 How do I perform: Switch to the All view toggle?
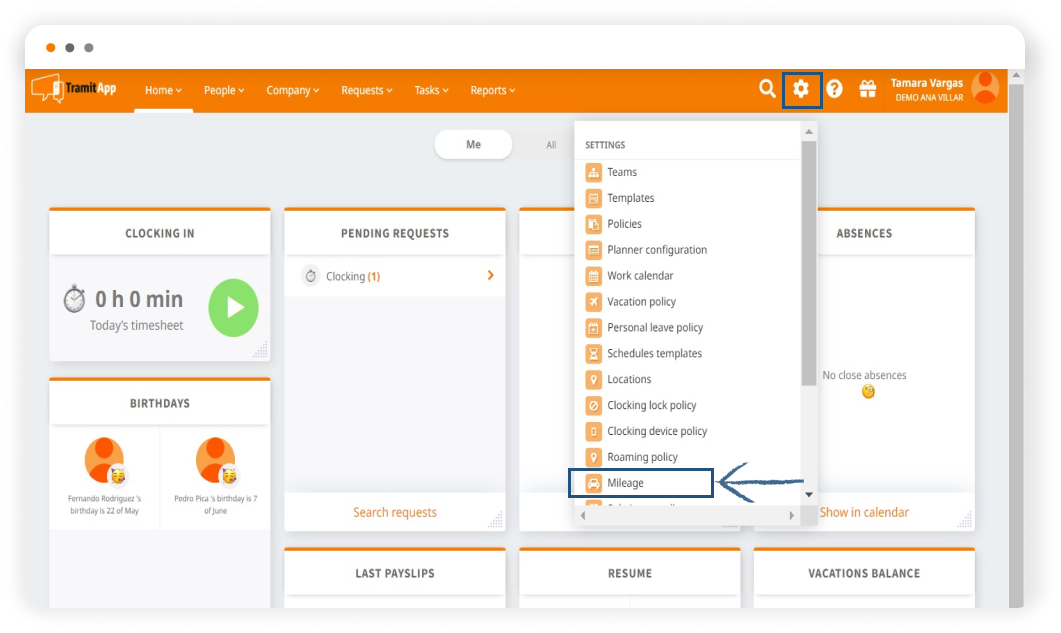coord(550,145)
